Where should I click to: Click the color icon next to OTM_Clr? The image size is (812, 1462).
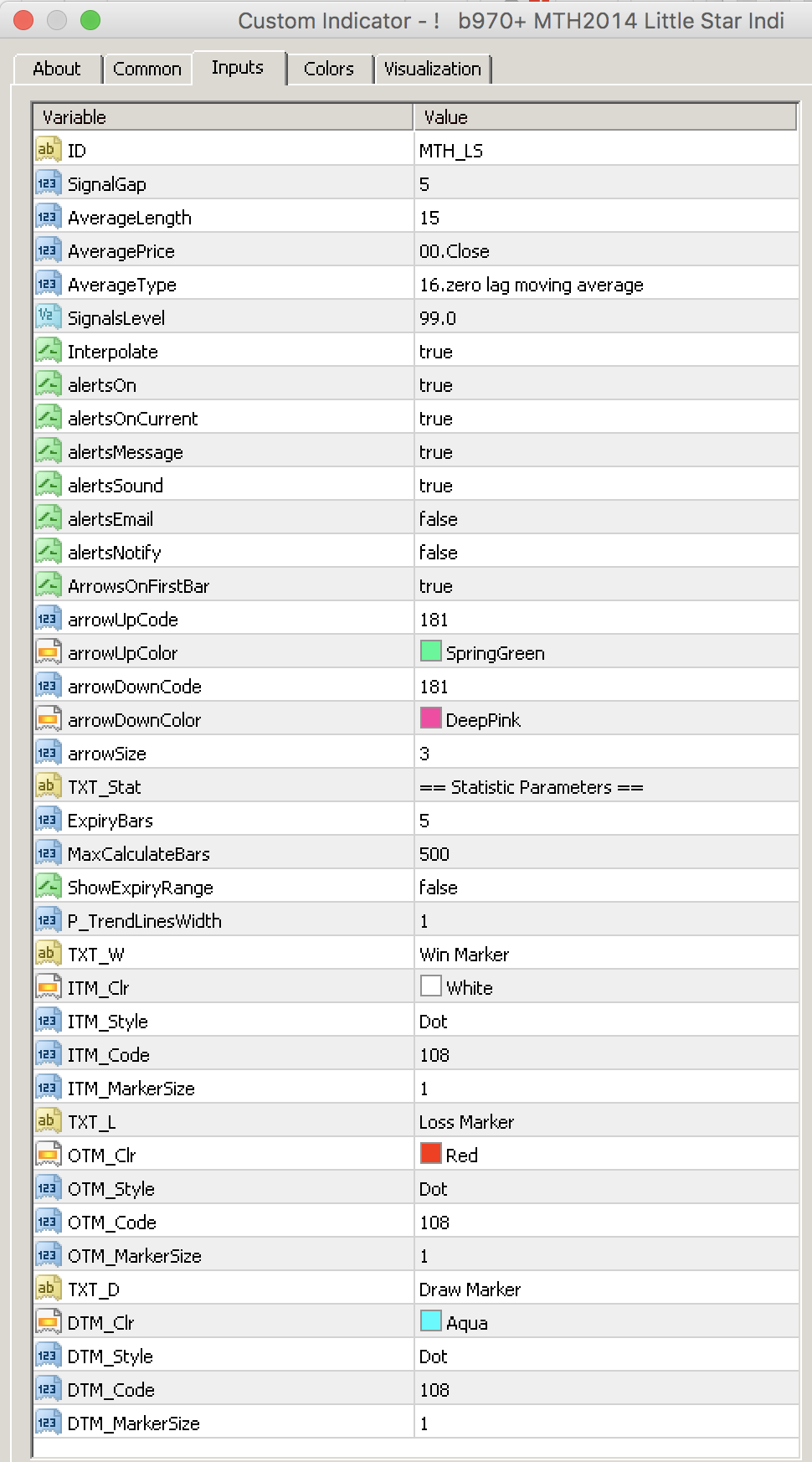tap(48, 1155)
